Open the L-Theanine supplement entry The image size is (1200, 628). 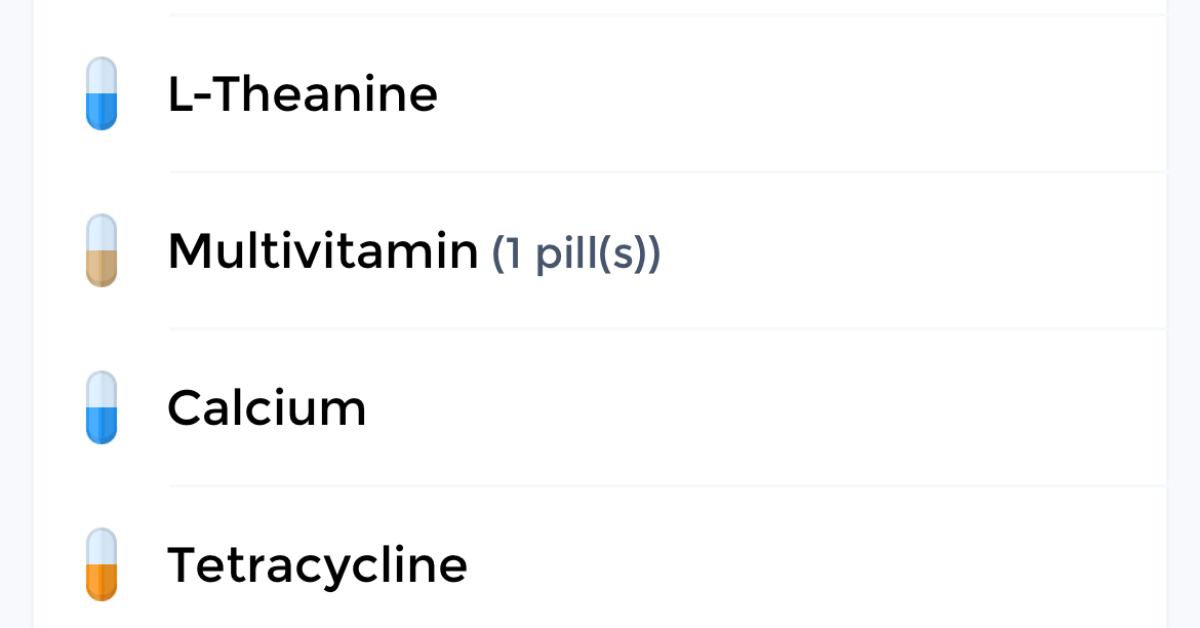click(302, 95)
